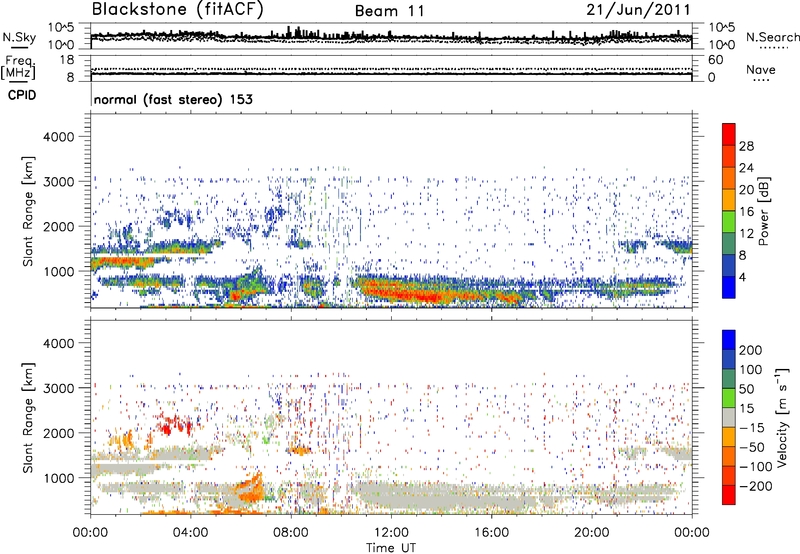Image resolution: width=800 pixels, height=554 pixels.
Task: Click the strong red power echo near 13:00
Action: click(426, 296)
